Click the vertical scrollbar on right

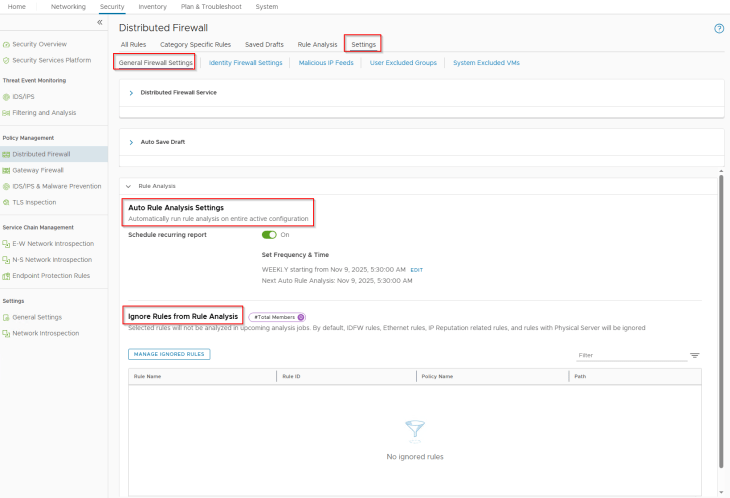(x=720, y=320)
